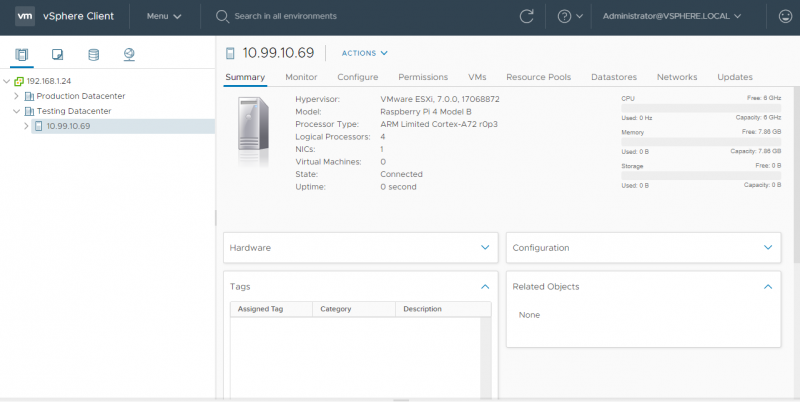The image size is (800, 402).
Task: Open the Actions dropdown for host
Action: pyautogui.click(x=364, y=53)
